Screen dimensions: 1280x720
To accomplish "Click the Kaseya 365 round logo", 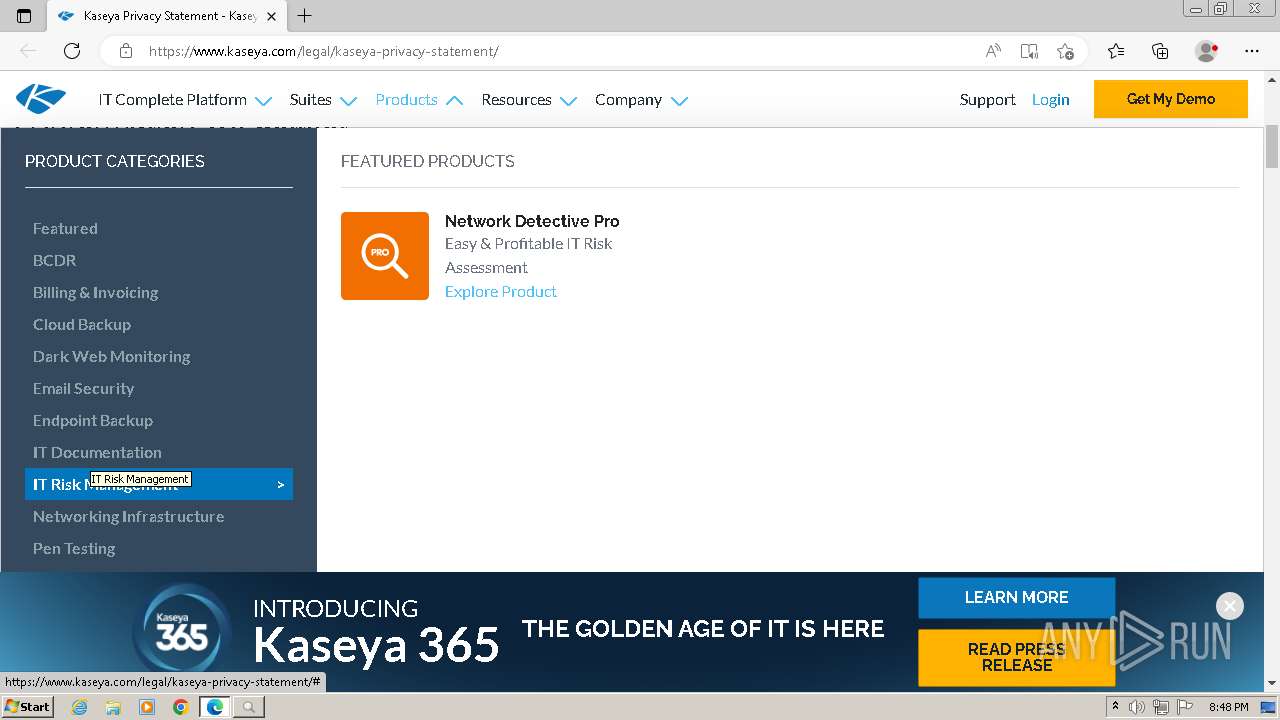I will 182,631.
